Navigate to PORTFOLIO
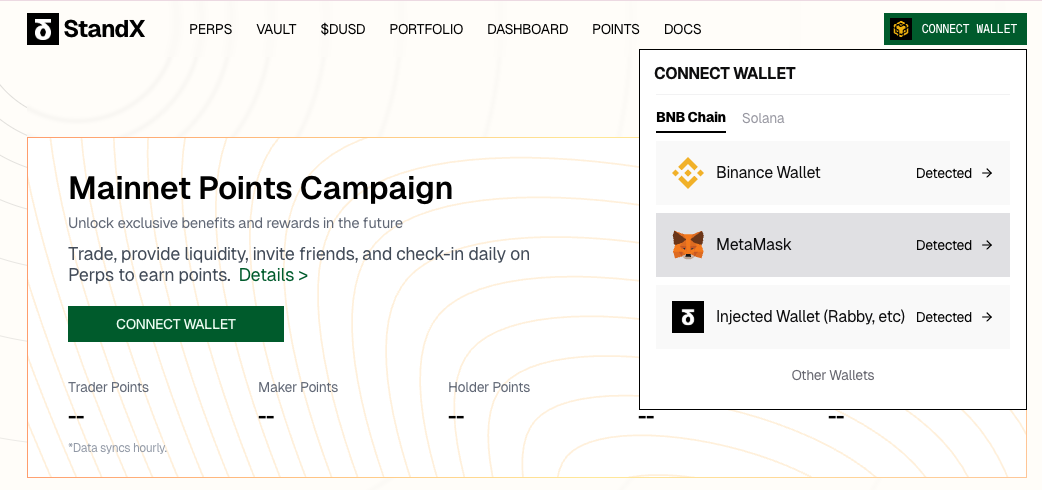 coord(426,29)
